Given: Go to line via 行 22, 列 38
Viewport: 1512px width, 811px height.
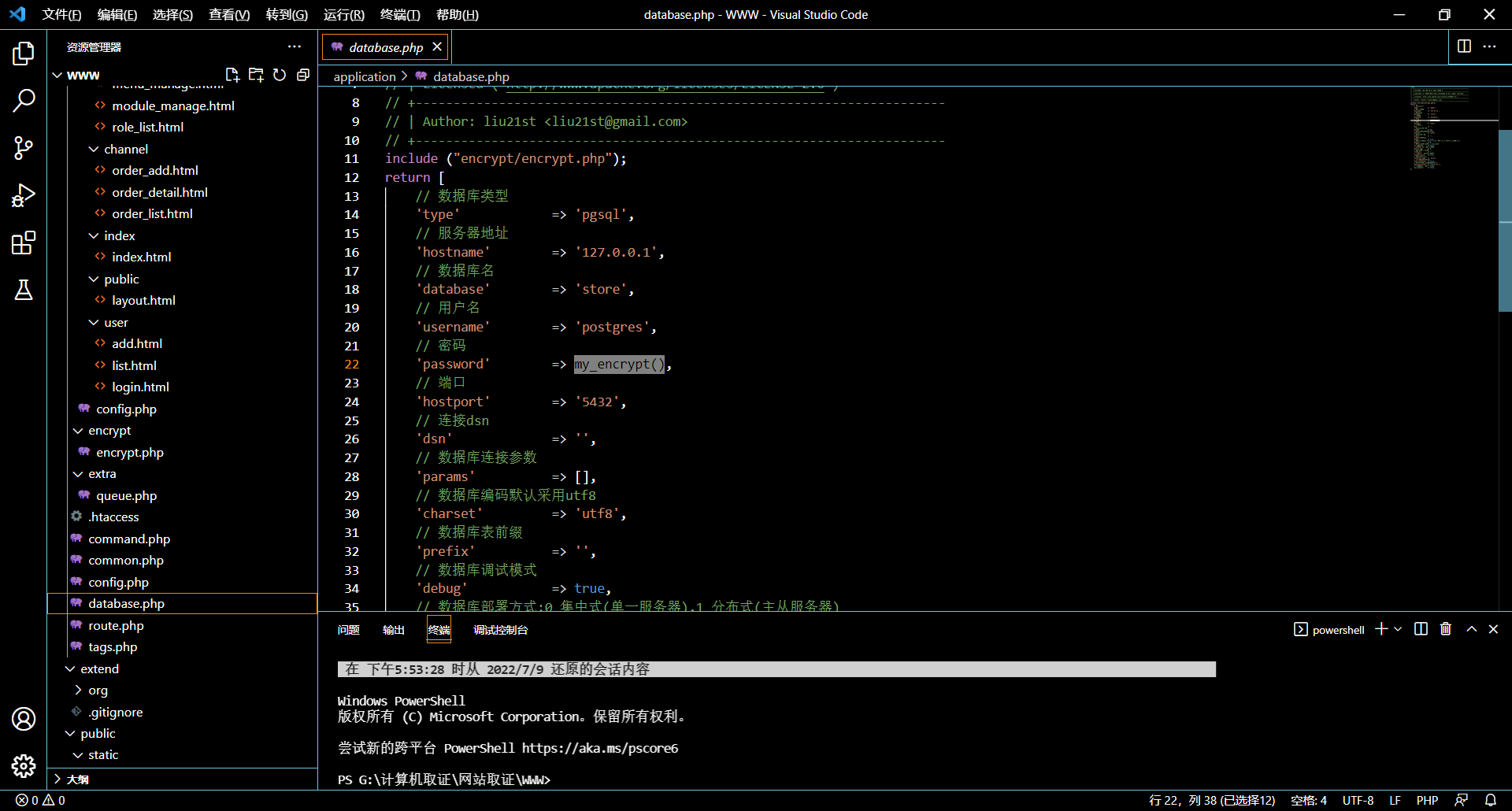Looking at the screenshot, I should pyautogui.click(x=1212, y=800).
